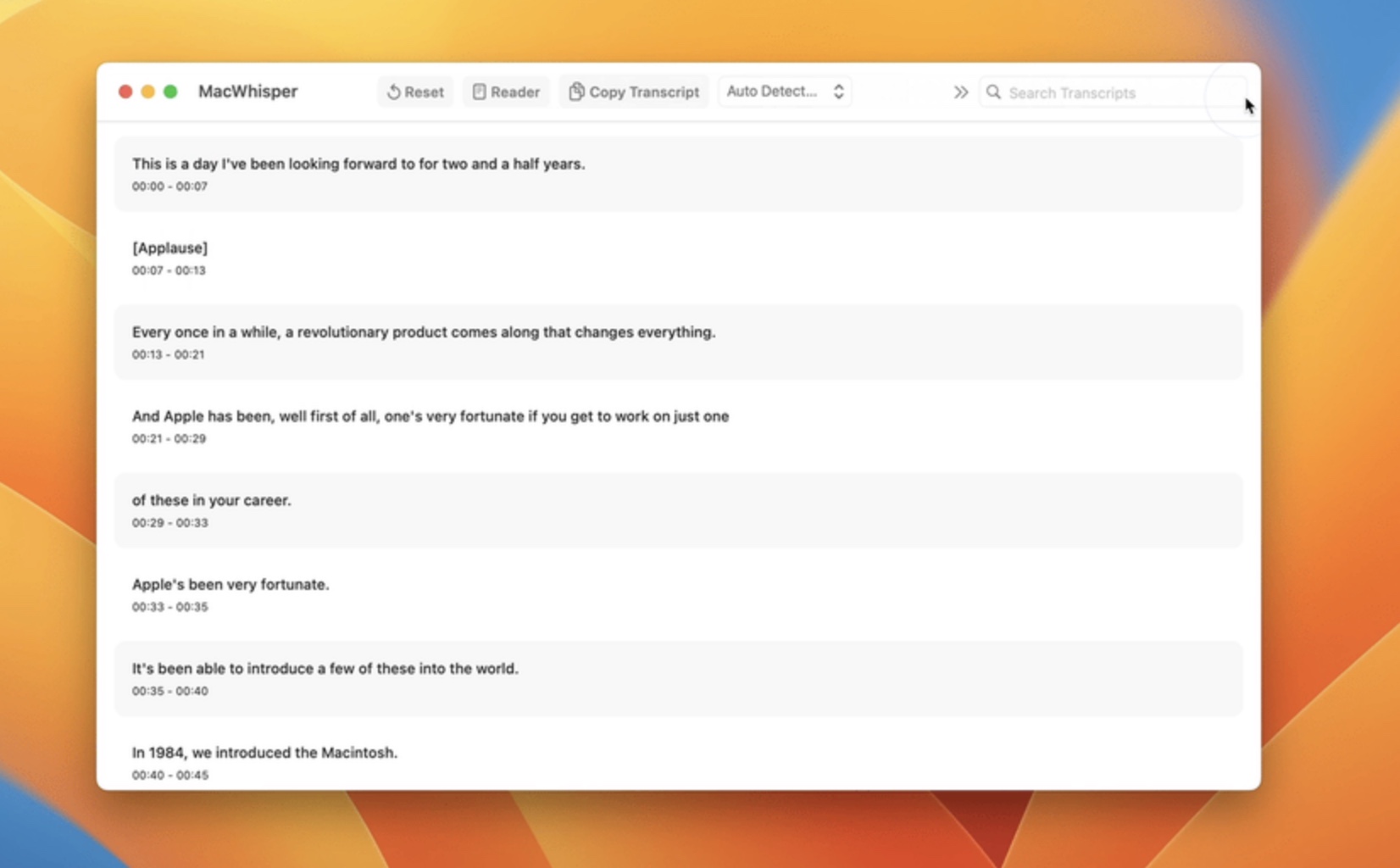
Task: Click the 00:33 - 00:35 timestamp
Action: tap(169, 607)
